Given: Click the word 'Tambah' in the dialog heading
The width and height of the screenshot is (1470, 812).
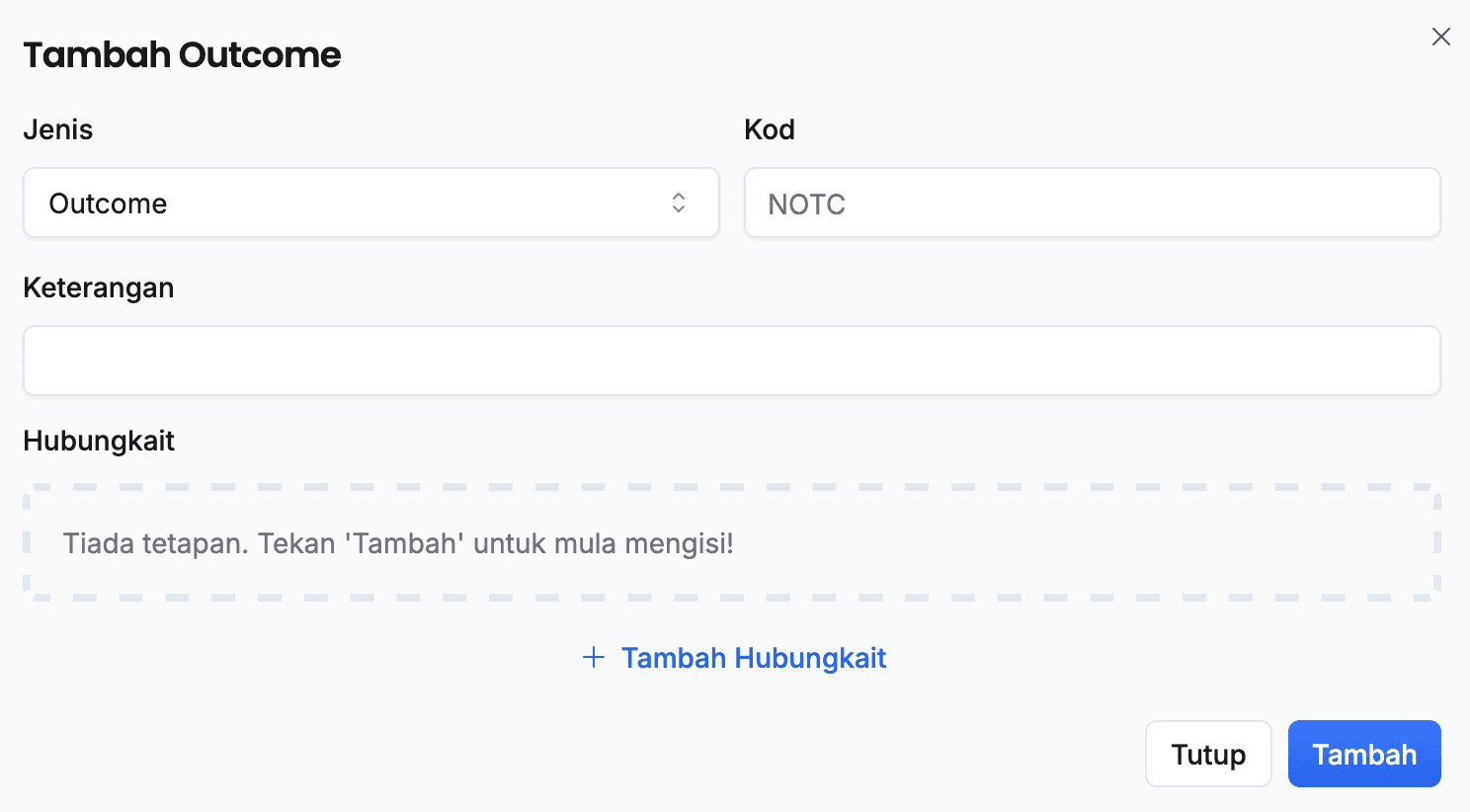Looking at the screenshot, I should [x=97, y=54].
